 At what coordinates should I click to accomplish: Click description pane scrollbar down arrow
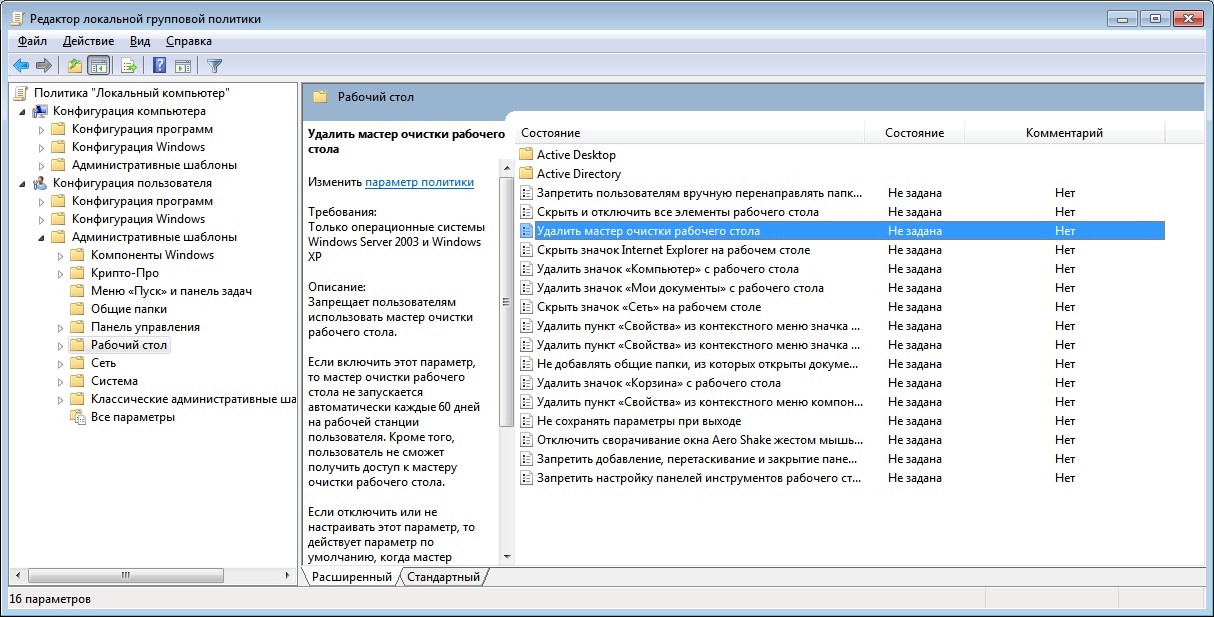[506, 556]
